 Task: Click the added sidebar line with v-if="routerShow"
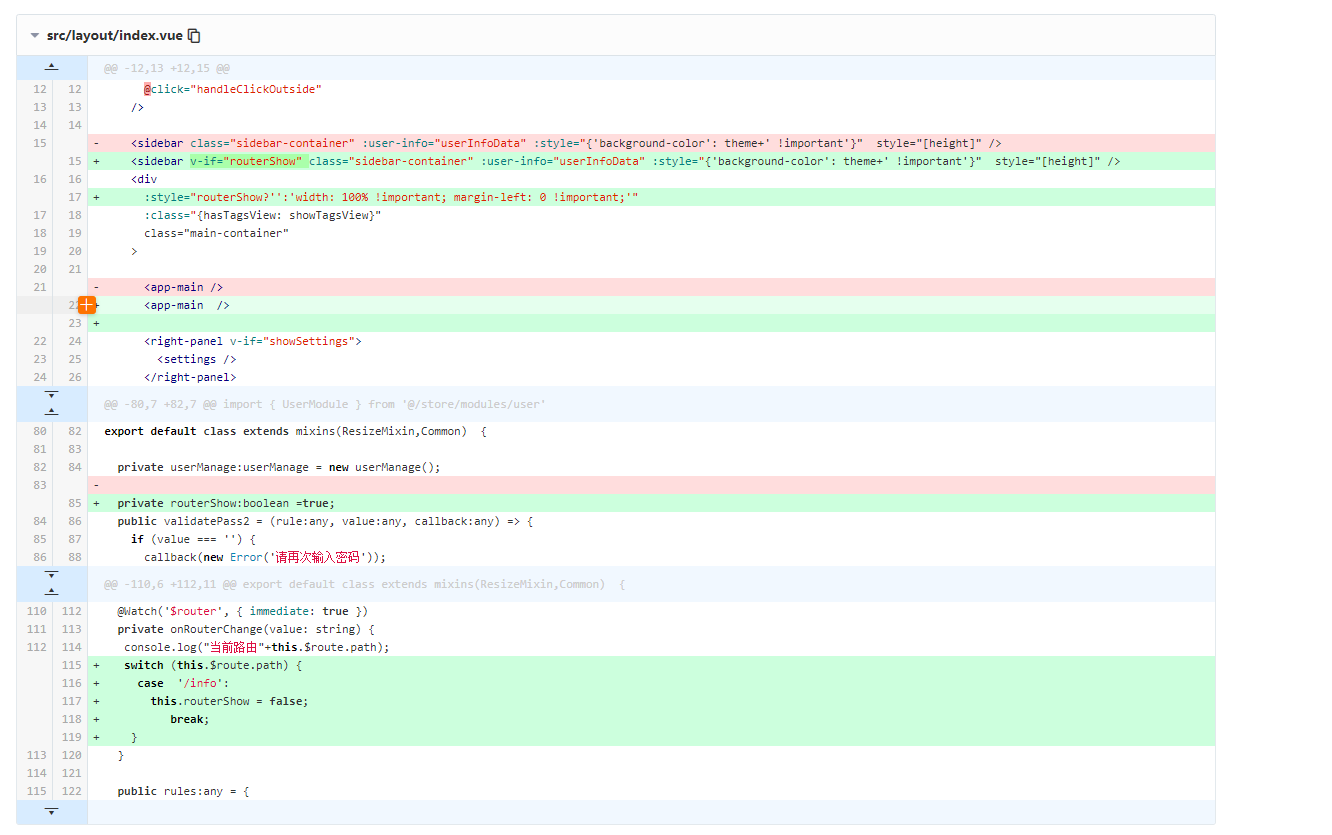coord(651,161)
